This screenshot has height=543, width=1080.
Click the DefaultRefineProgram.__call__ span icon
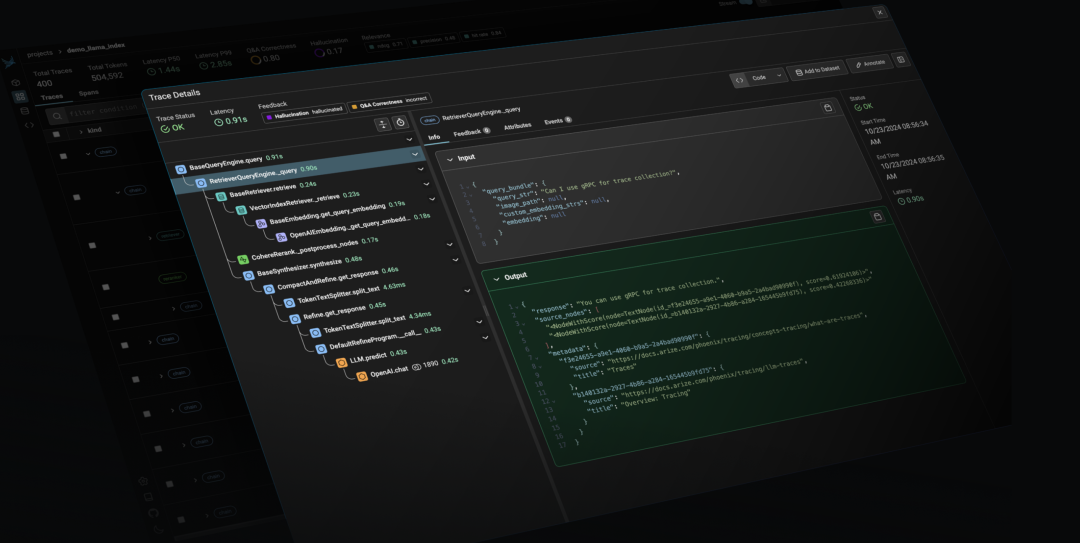(321, 349)
